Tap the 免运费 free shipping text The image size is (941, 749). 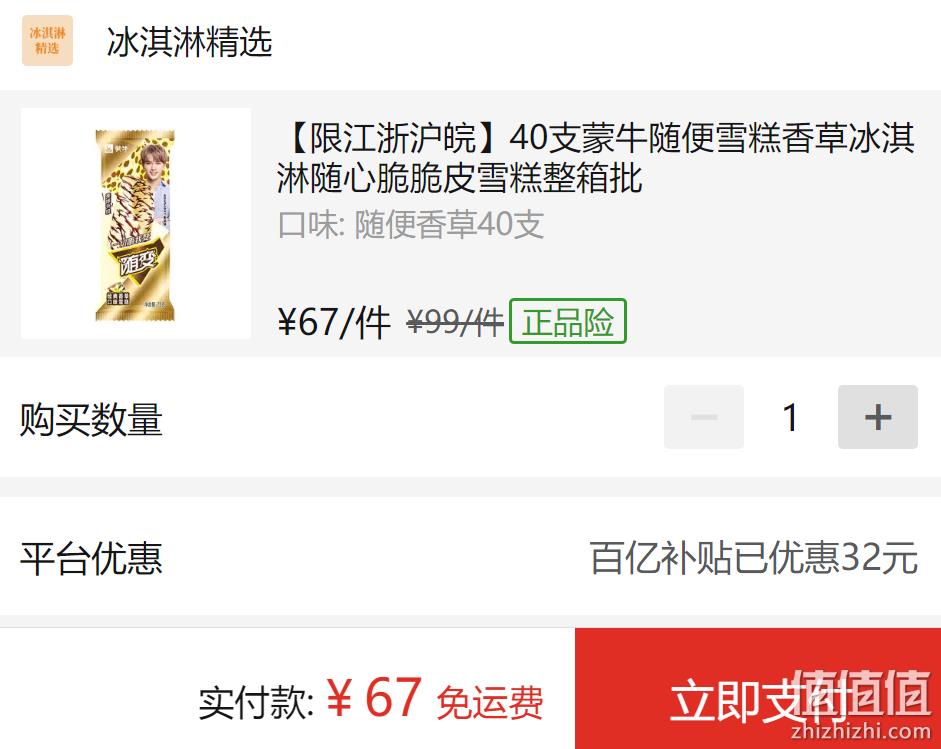(x=490, y=702)
